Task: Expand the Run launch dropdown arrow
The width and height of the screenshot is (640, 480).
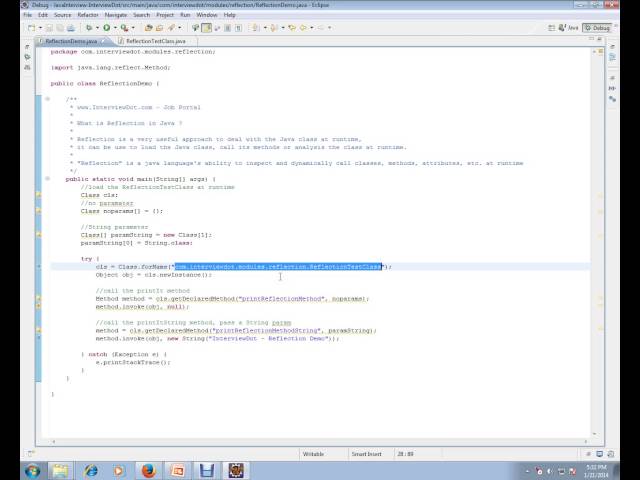Action: click(115, 28)
